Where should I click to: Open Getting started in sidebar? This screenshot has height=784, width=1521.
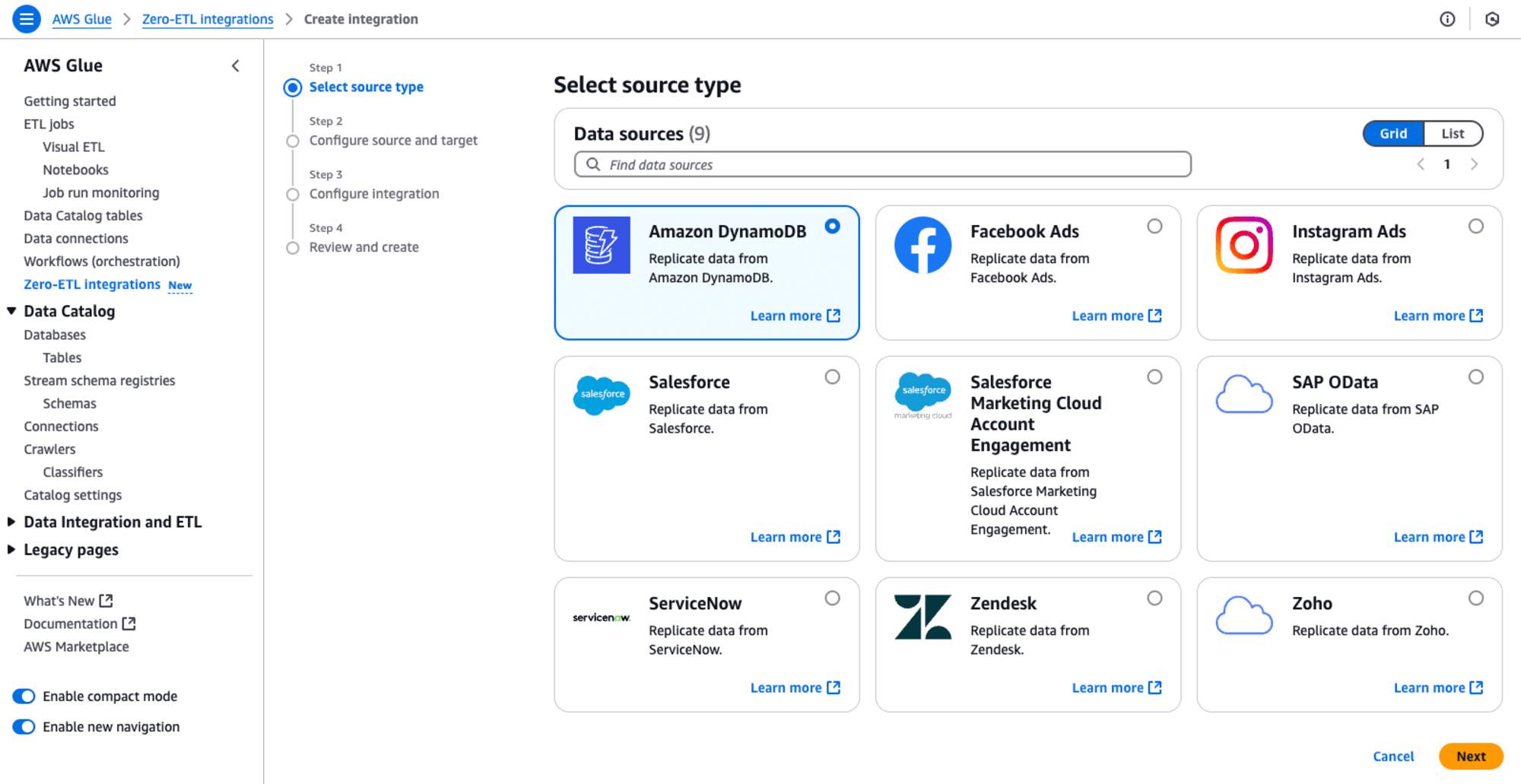[70, 101]
